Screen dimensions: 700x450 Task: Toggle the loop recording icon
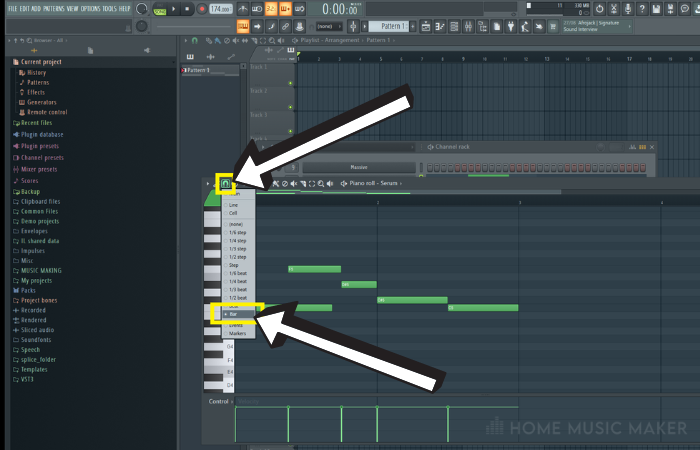click(x=300, y=8)
